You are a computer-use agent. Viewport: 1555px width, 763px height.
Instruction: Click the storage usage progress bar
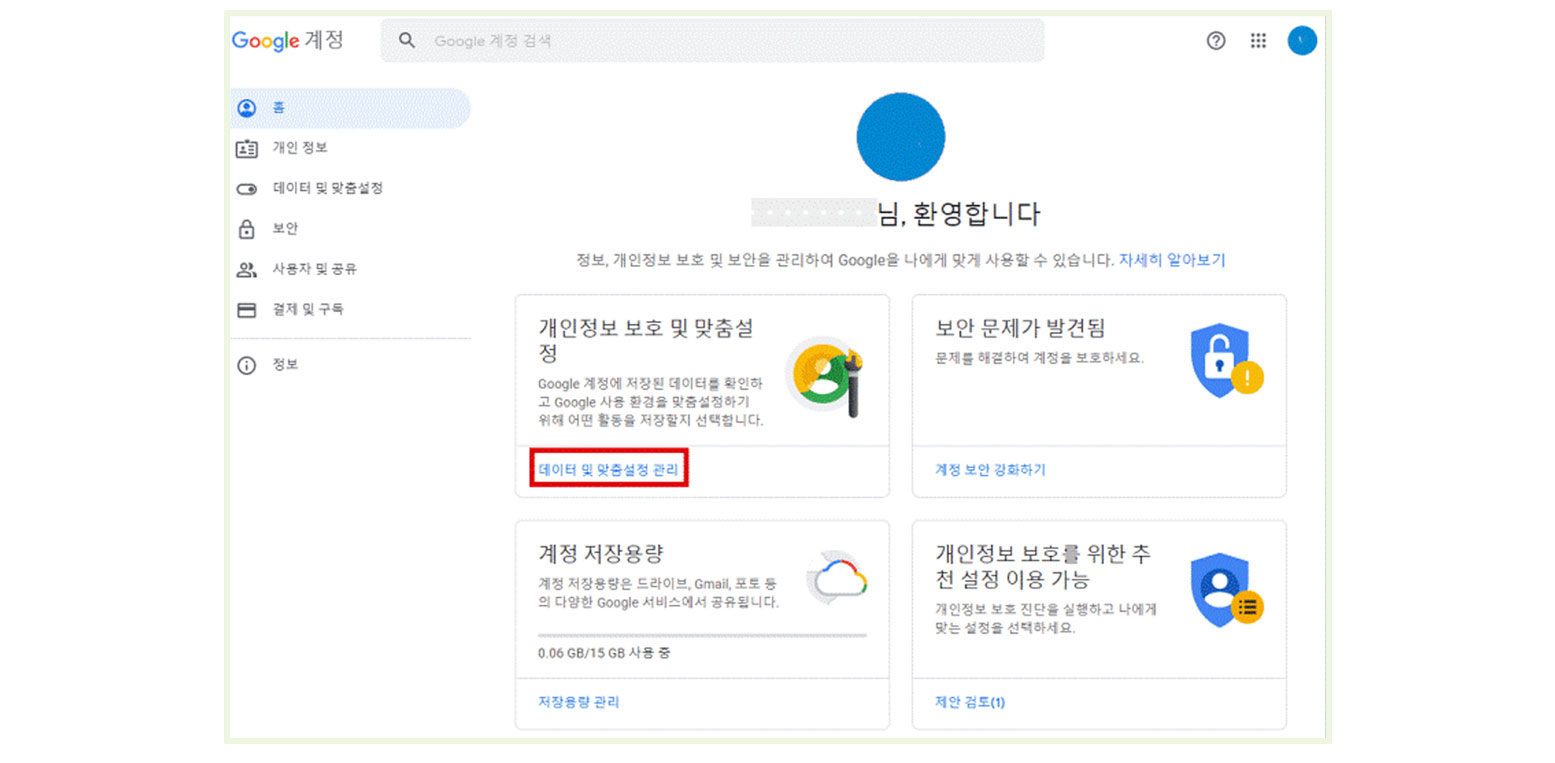[702, 635]
